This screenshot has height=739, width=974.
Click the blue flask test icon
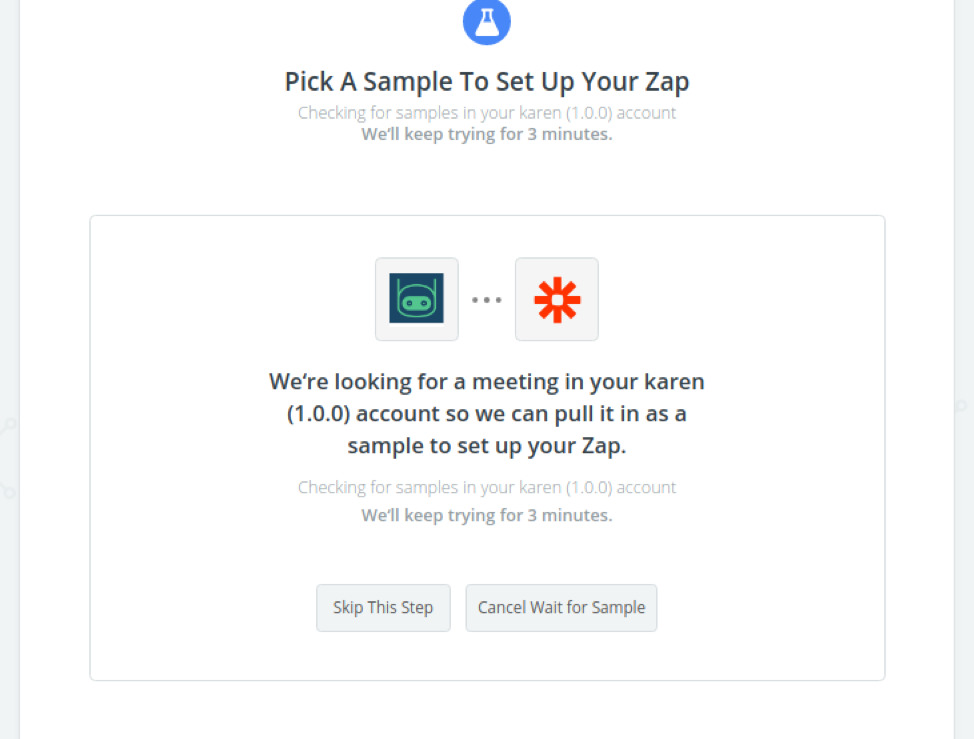[486, 22]
